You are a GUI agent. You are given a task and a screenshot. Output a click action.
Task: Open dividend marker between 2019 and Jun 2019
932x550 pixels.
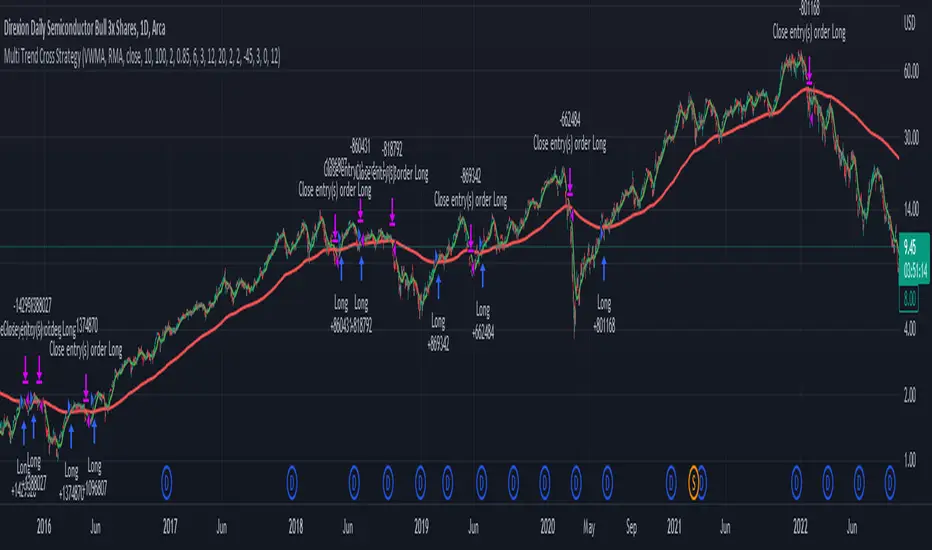[448, 483]
